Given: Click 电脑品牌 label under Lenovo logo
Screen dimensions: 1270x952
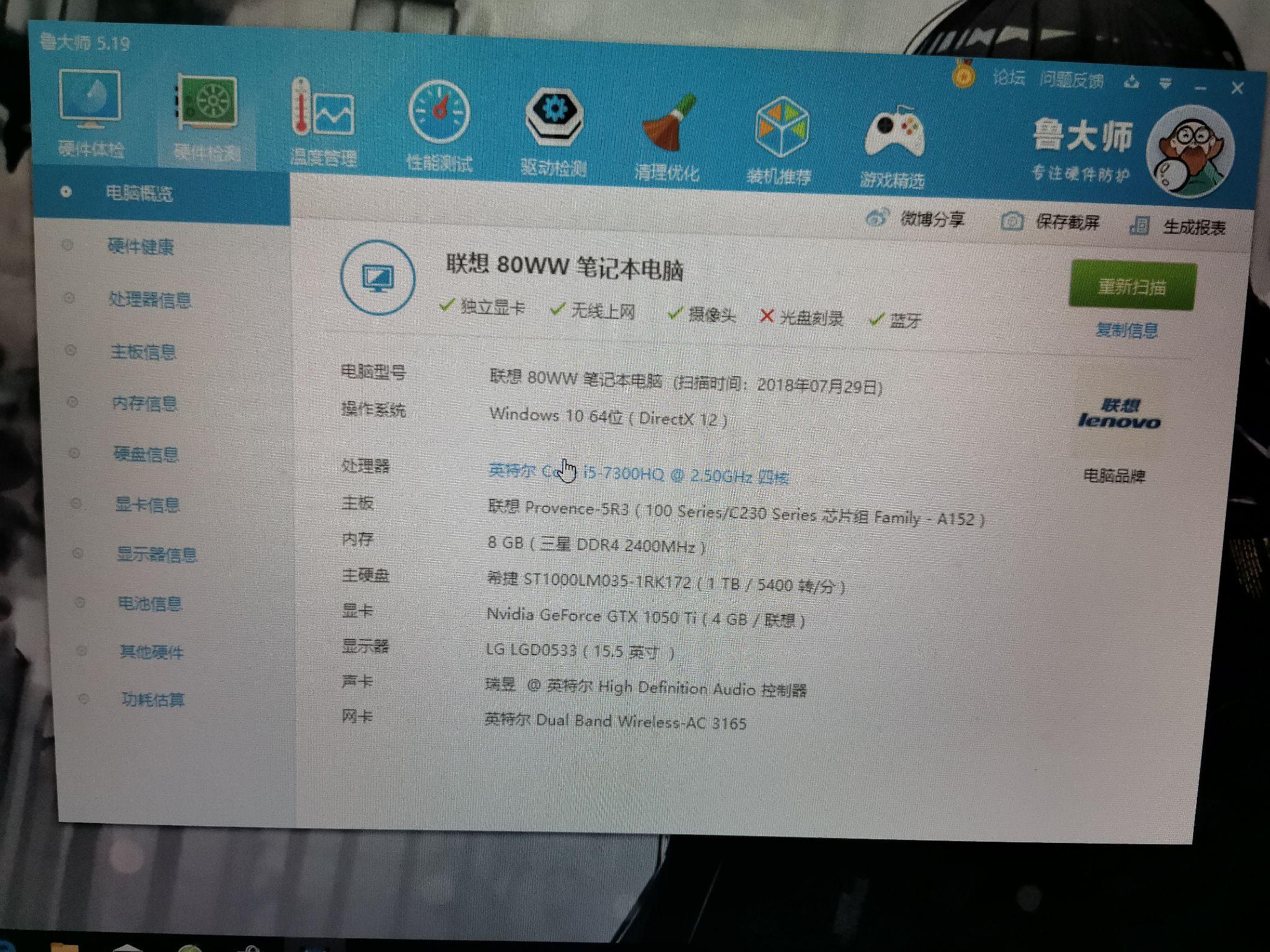Looking at the screenshot, I should coord(1114,475).
